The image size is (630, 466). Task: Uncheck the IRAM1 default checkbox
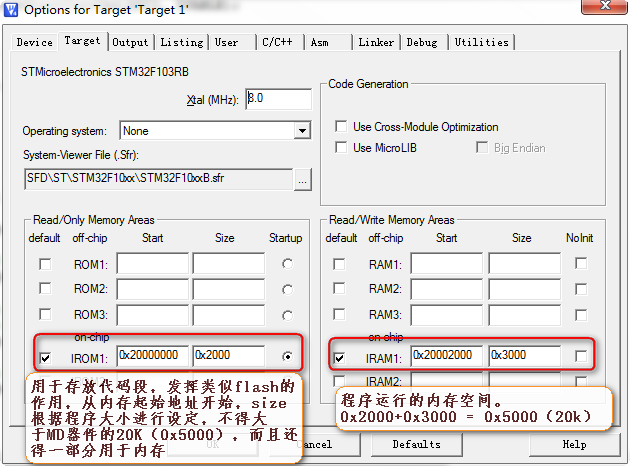[339, 358]
